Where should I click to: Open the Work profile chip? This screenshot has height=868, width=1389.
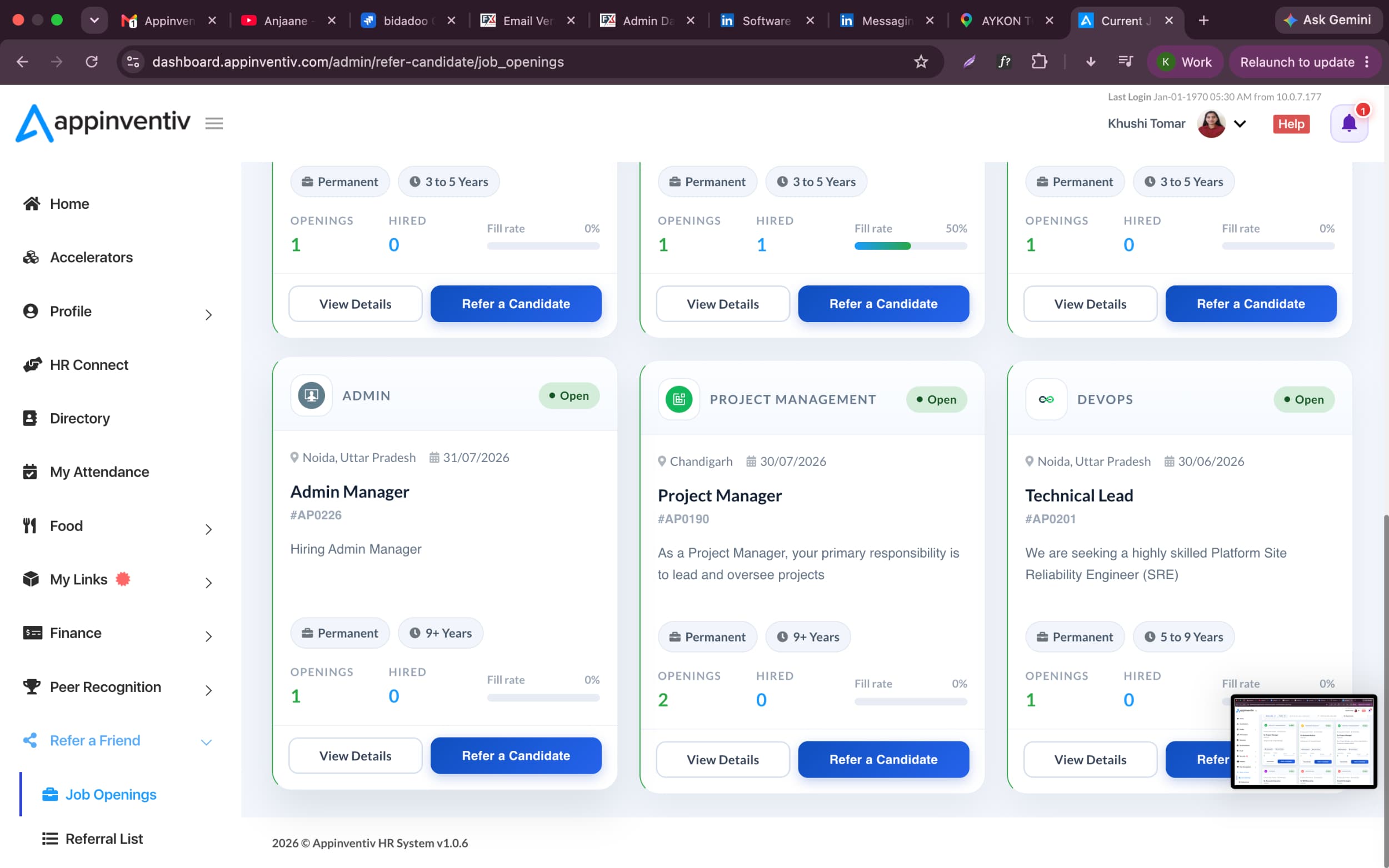1185,62
